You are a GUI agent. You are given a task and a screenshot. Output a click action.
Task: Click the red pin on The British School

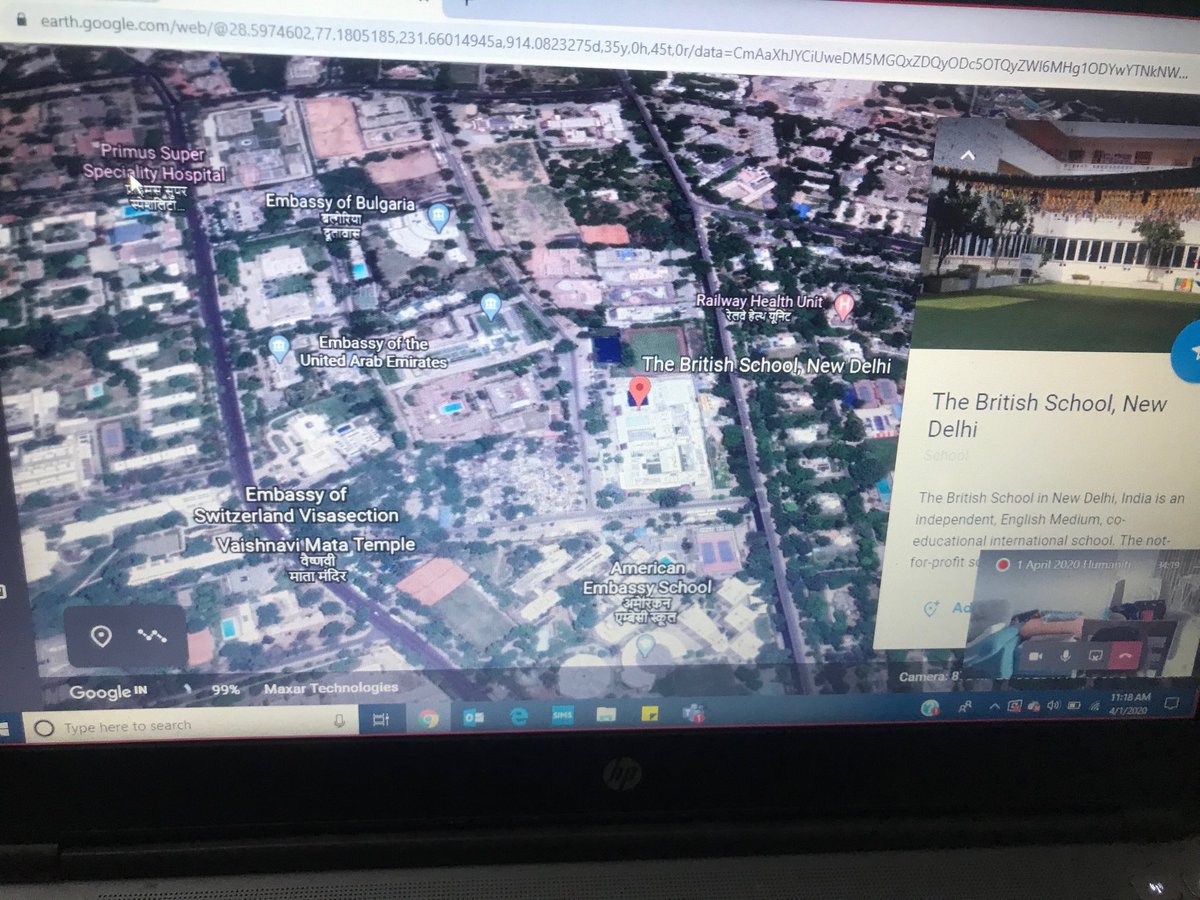click(639, 391)
